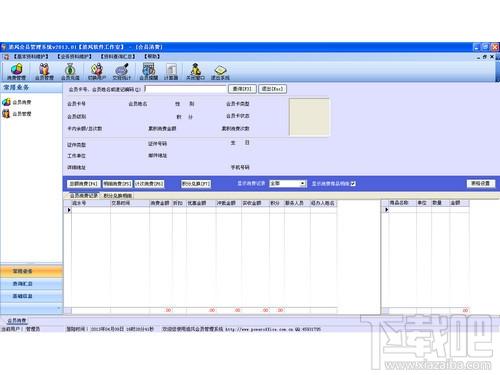Toggle the 显示消费商品明细 checkbox

(x=353, y=184)
